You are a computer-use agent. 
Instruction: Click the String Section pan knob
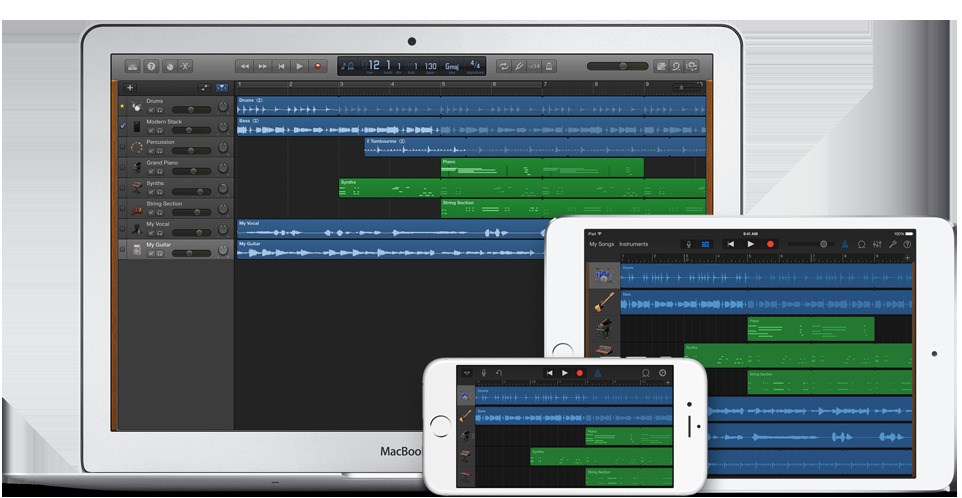point(223,209)
